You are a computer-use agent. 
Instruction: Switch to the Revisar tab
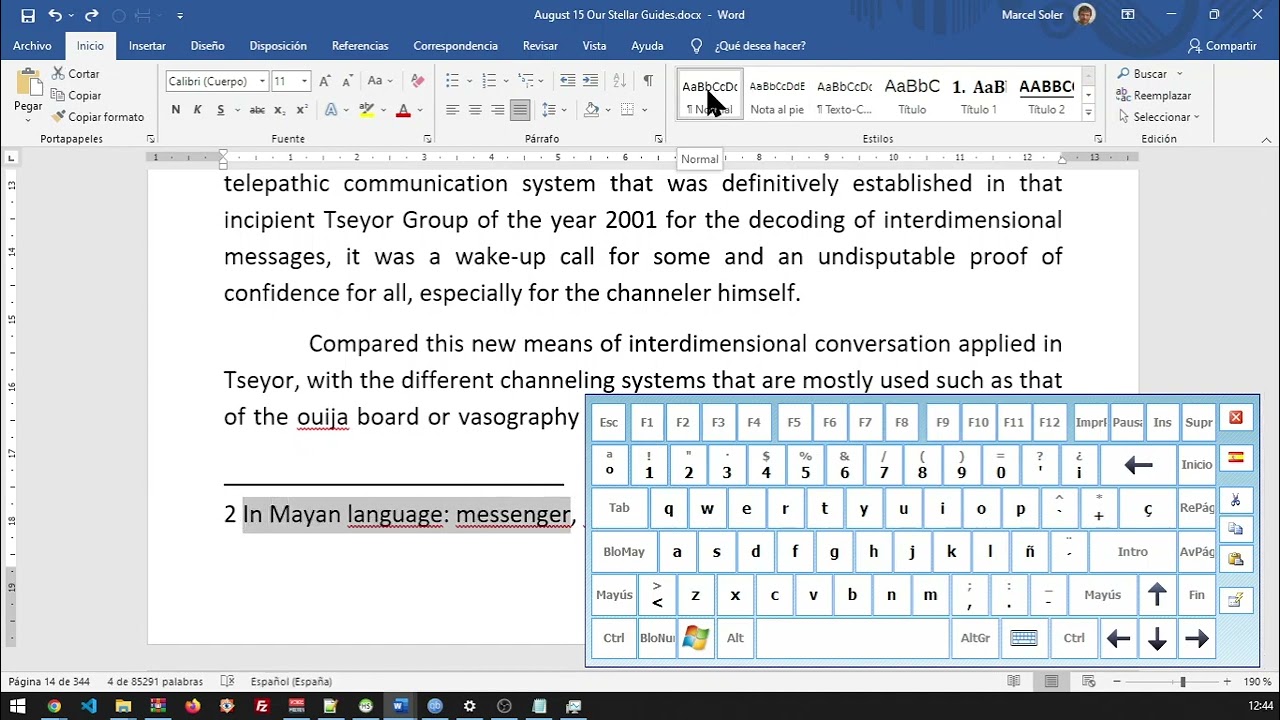click(x=540, y=46)
